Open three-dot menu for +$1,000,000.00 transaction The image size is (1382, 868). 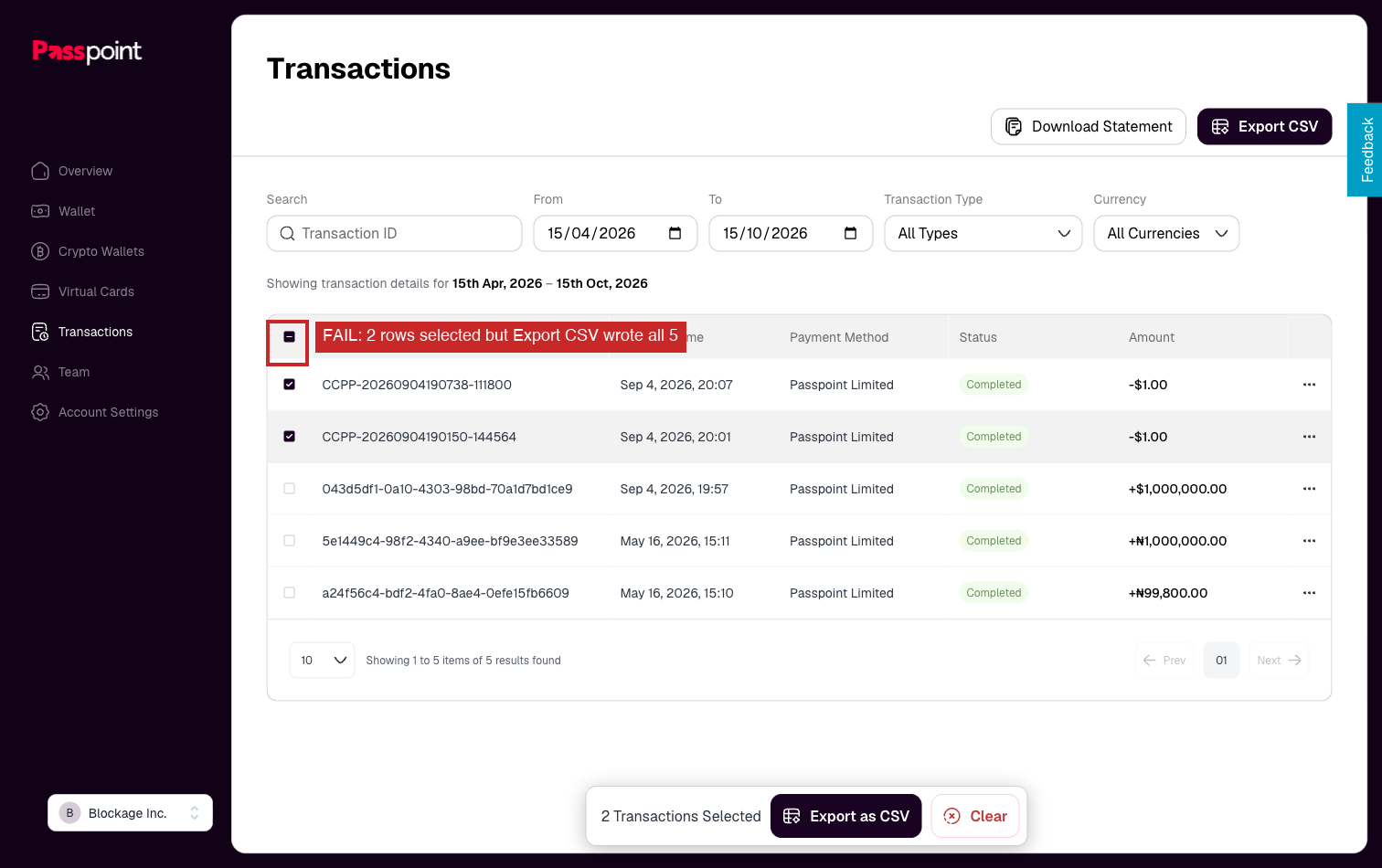(1309, 489)
